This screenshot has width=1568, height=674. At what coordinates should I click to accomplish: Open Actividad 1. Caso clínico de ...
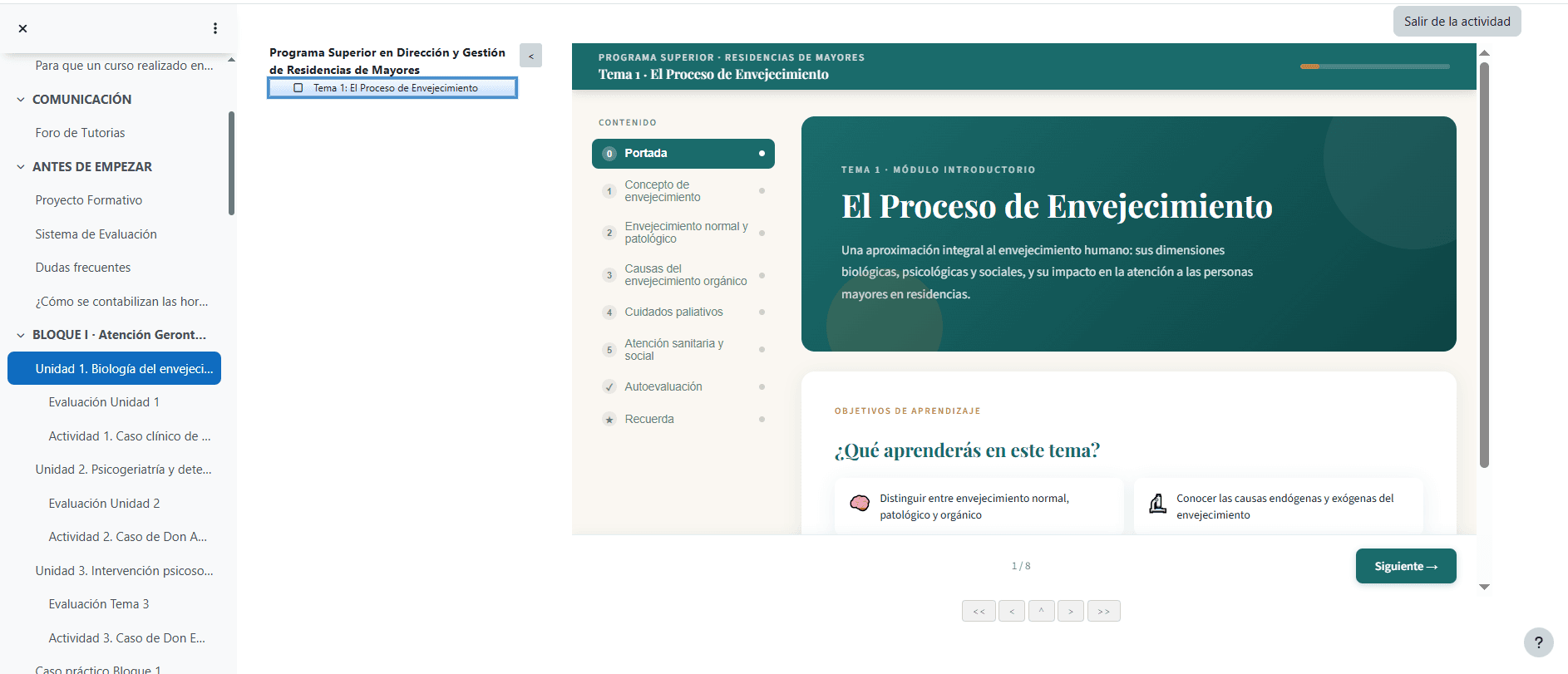130,436
